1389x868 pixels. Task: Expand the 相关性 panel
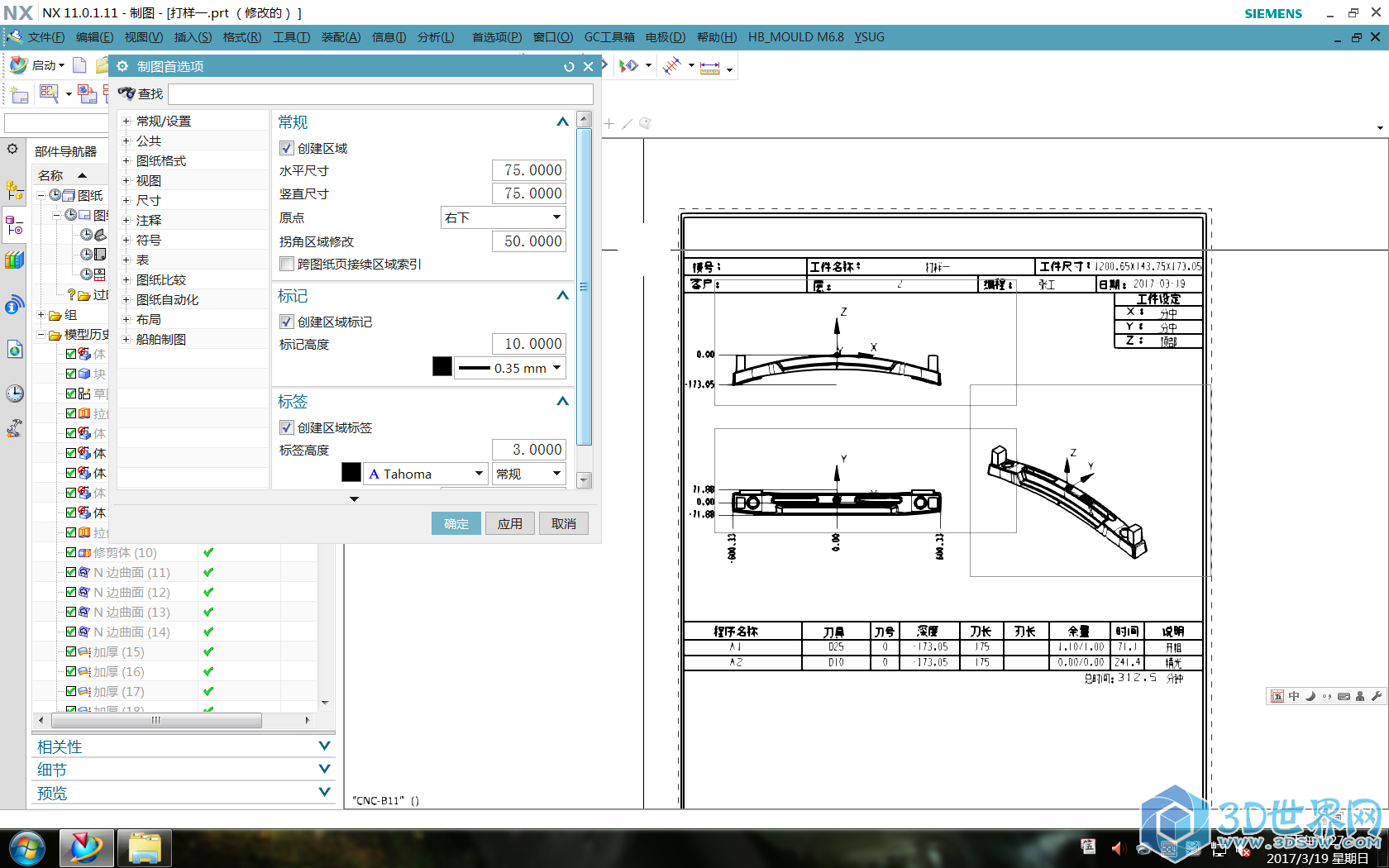324,746
